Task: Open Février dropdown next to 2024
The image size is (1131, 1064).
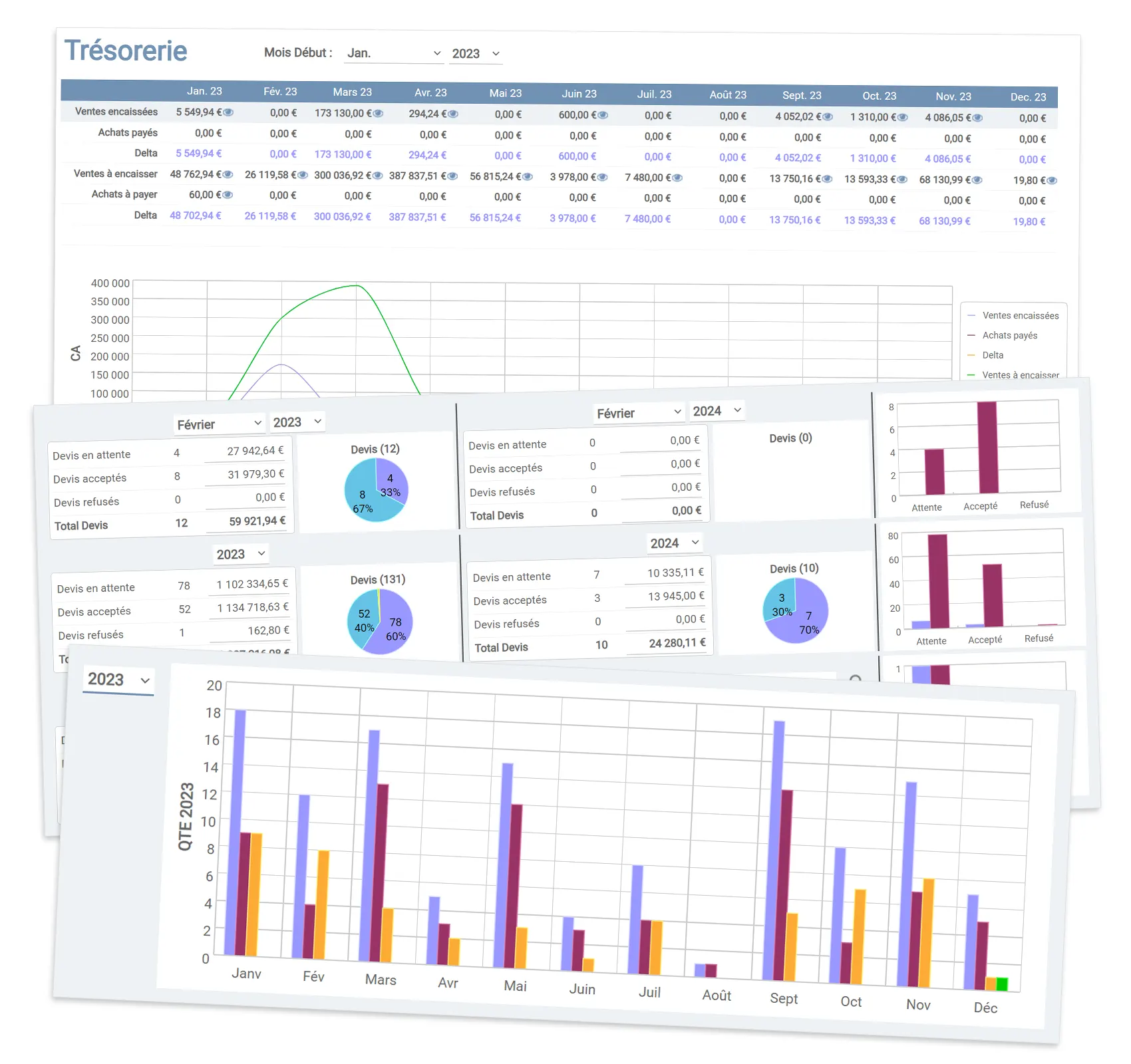Action: coord(639,413)
